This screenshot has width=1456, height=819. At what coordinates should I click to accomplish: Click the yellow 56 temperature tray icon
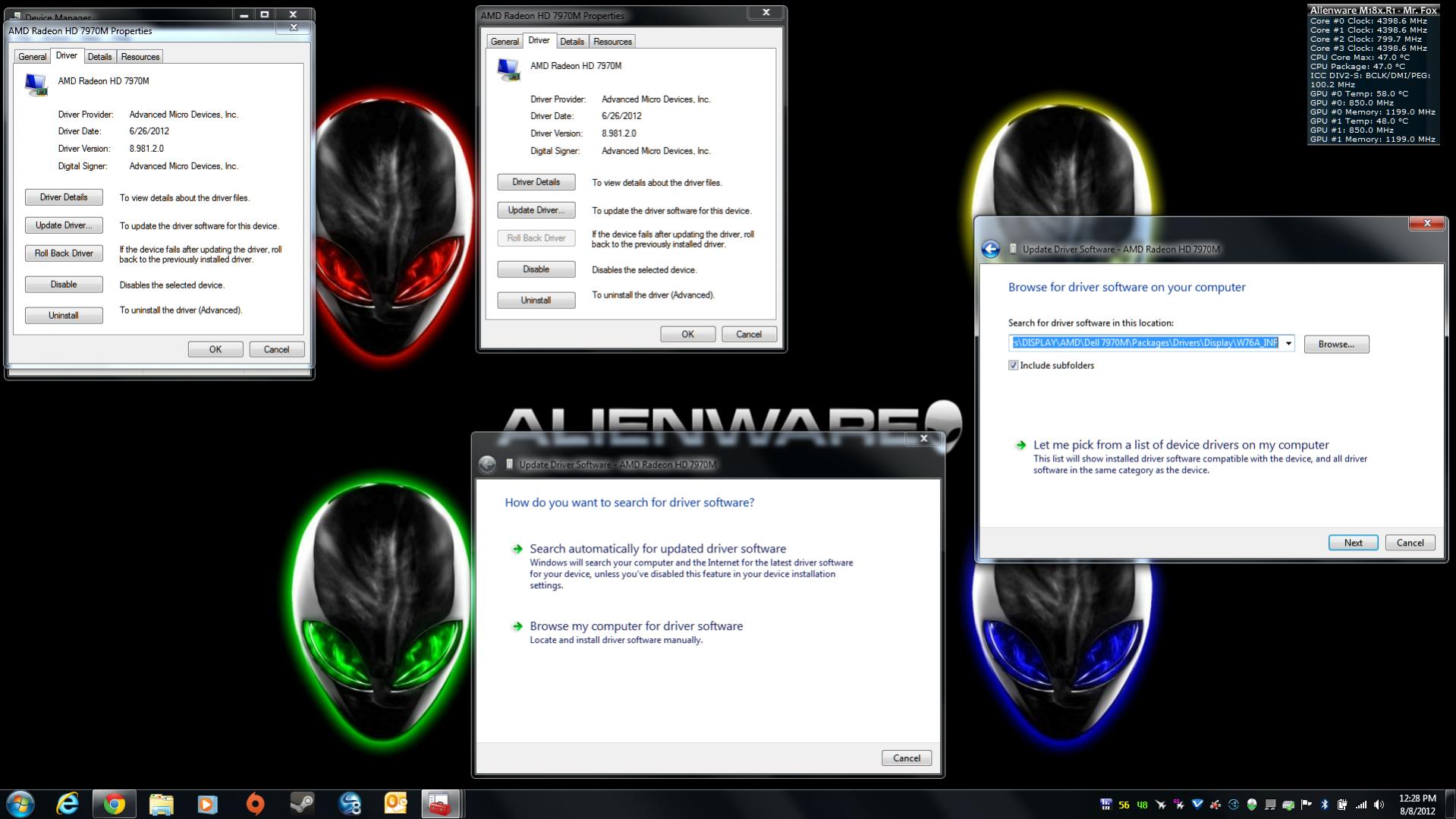pyautogui.click(x=1124, y=805)
